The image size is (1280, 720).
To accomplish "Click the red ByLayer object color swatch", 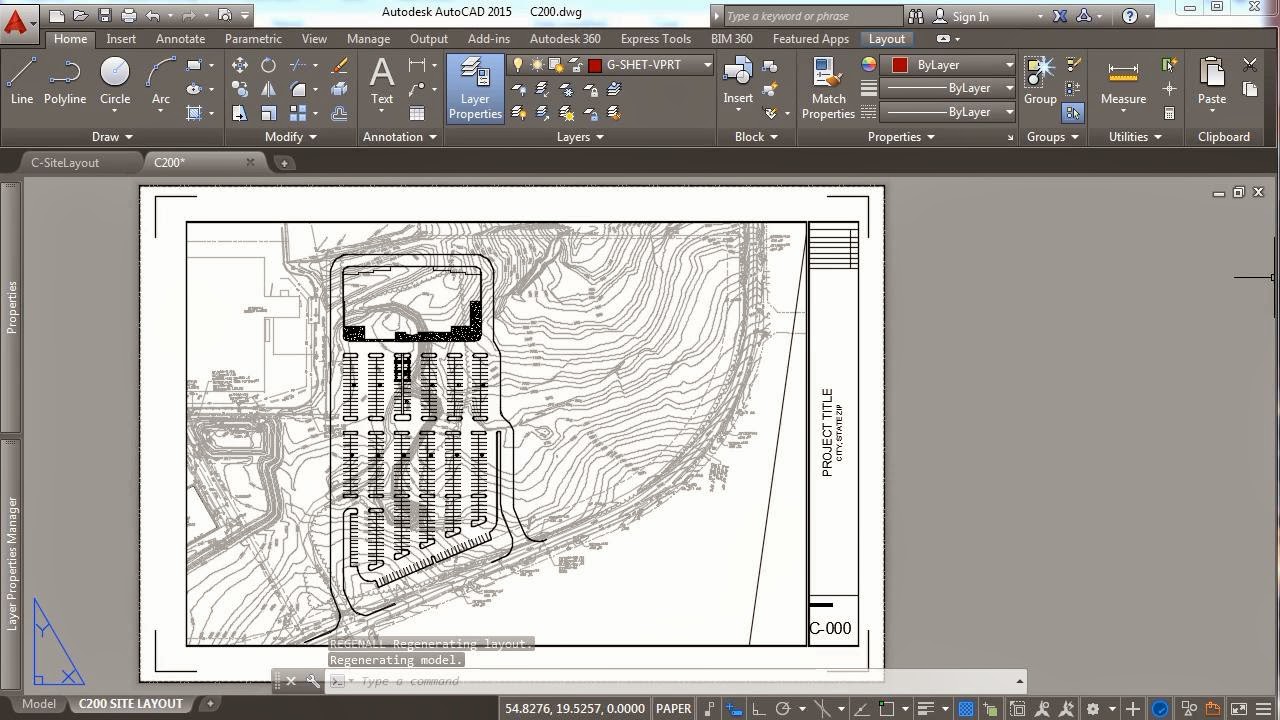I will [900, 65].
